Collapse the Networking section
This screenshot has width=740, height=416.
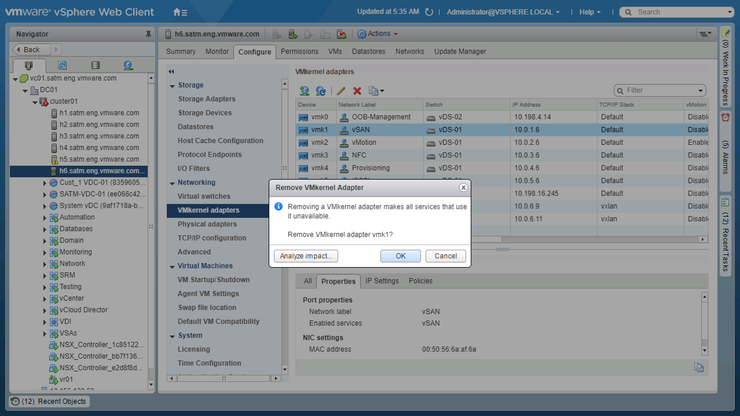tap(172, 183)
